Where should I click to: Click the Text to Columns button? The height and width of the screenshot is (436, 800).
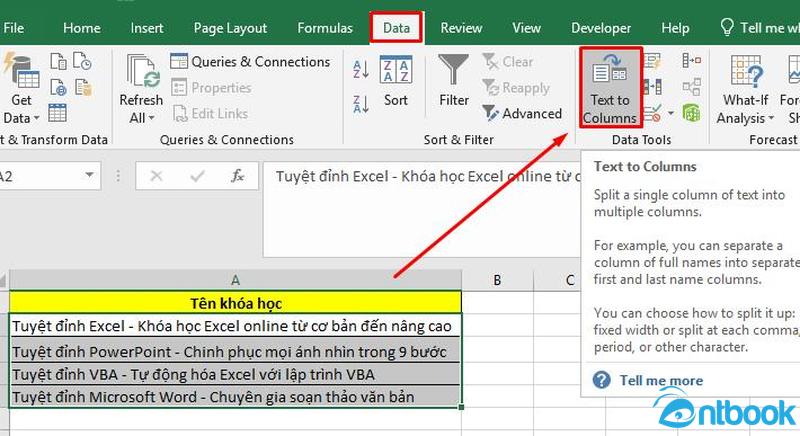(610, 88)
